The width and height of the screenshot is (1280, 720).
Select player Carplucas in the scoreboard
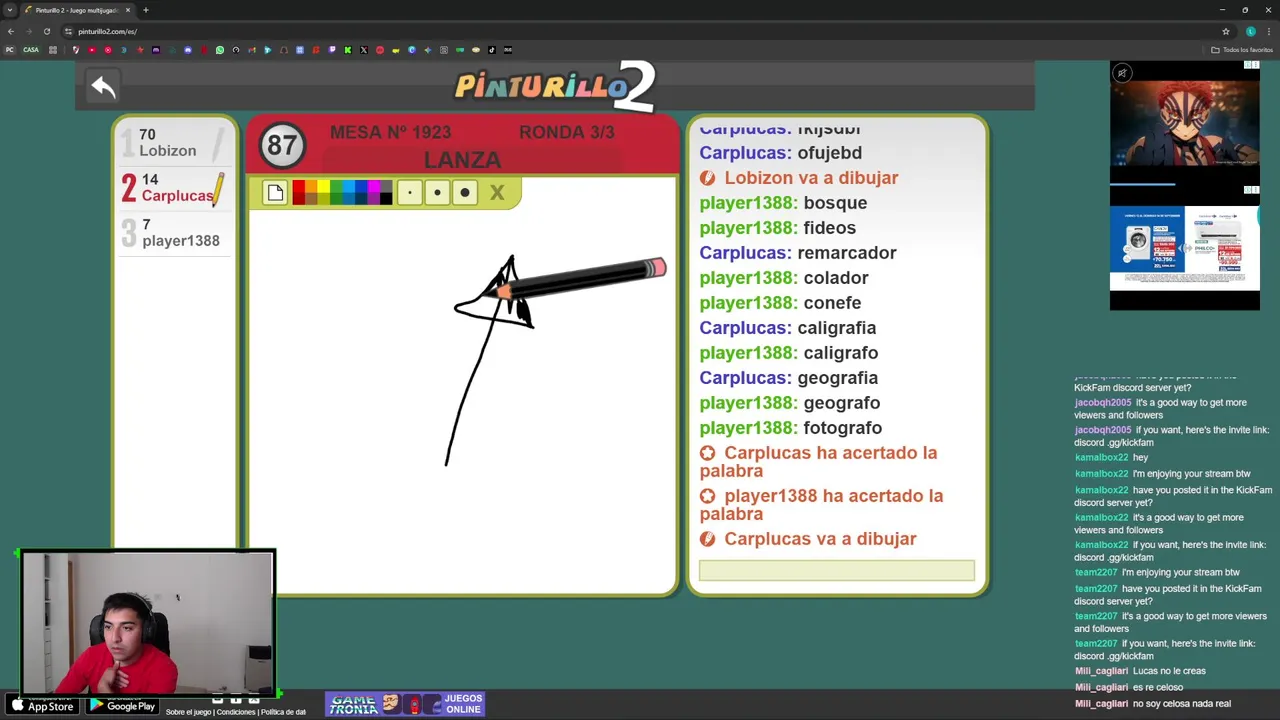click(x=174, y=187)
